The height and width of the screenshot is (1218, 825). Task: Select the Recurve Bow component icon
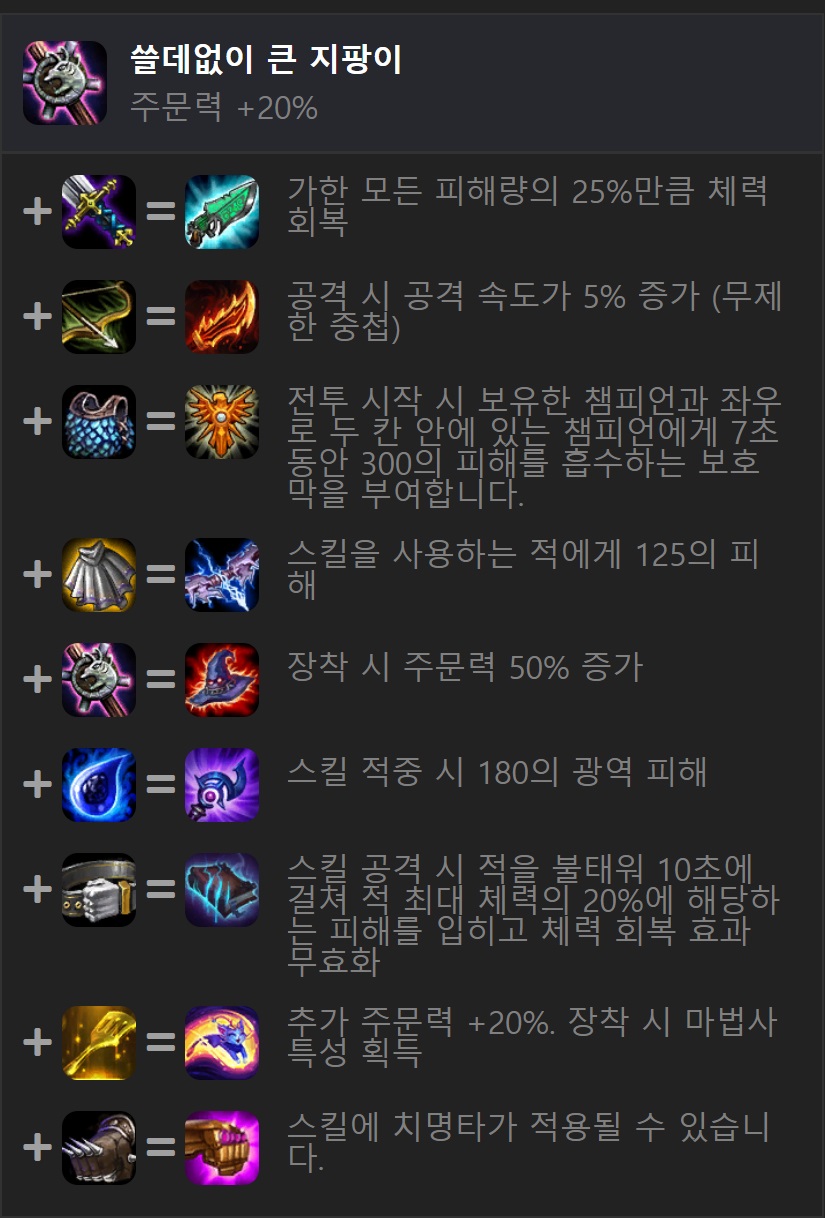point(99,317)
